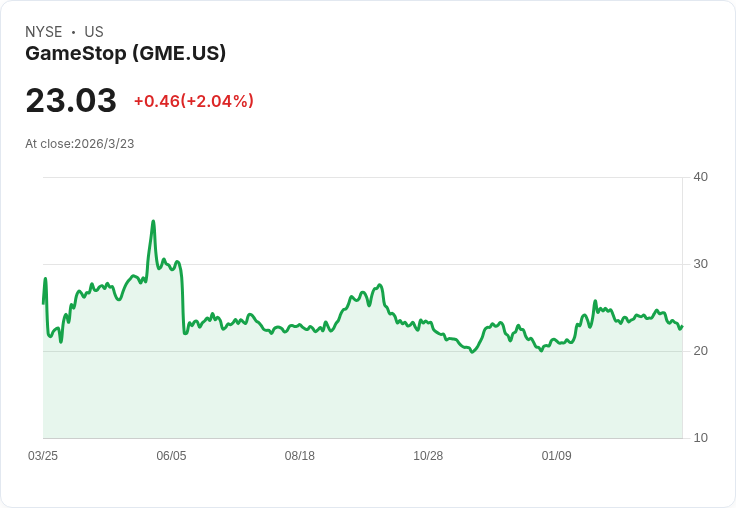Click the 40 value on price axis
The image size is (736, 508).
tap(701, 177)
